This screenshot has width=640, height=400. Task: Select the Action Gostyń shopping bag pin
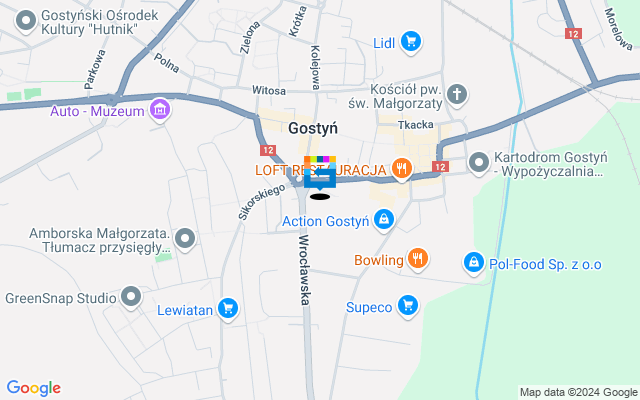point(384,220)
